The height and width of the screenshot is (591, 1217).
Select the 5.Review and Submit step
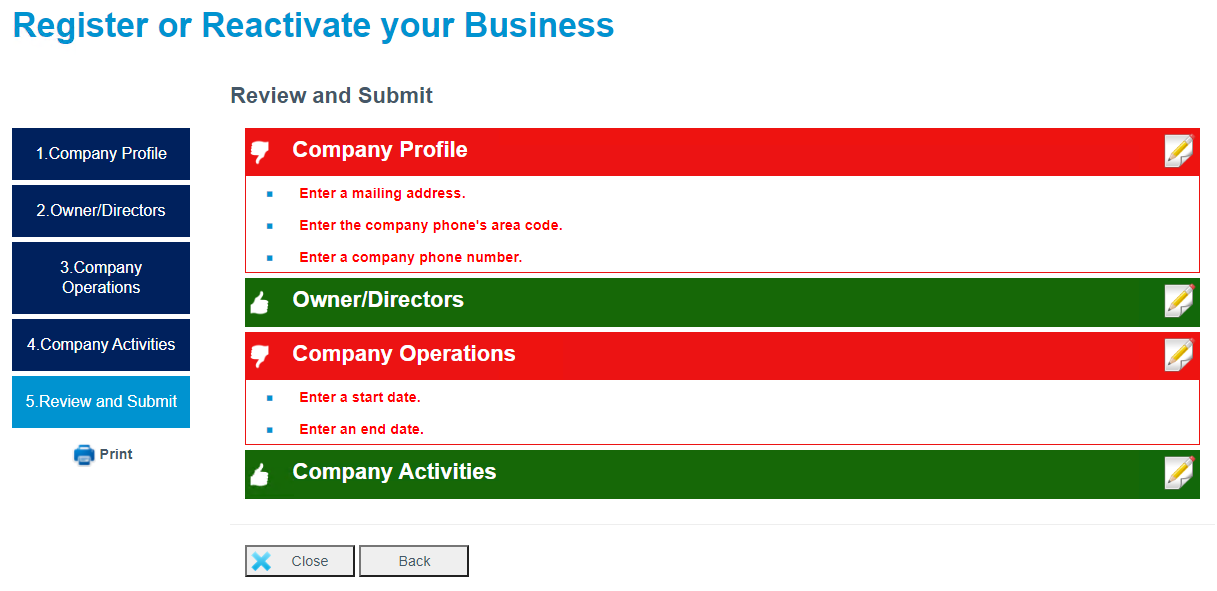101,402
